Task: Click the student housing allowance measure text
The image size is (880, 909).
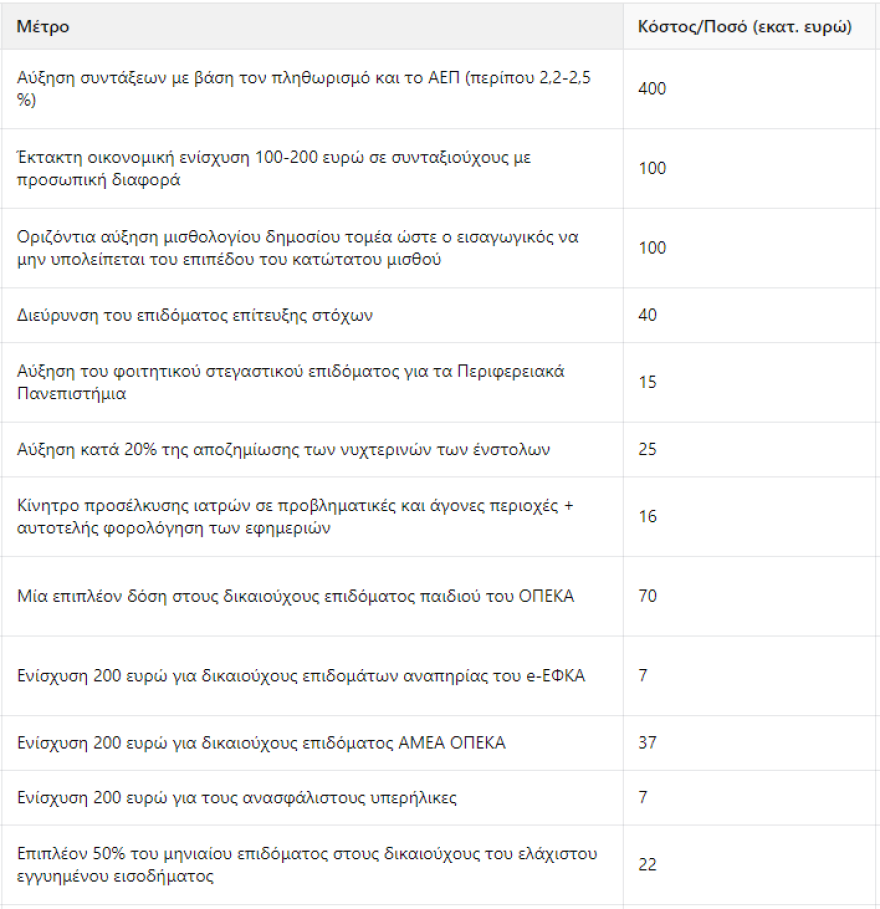Action: click(x=291, y=383)
